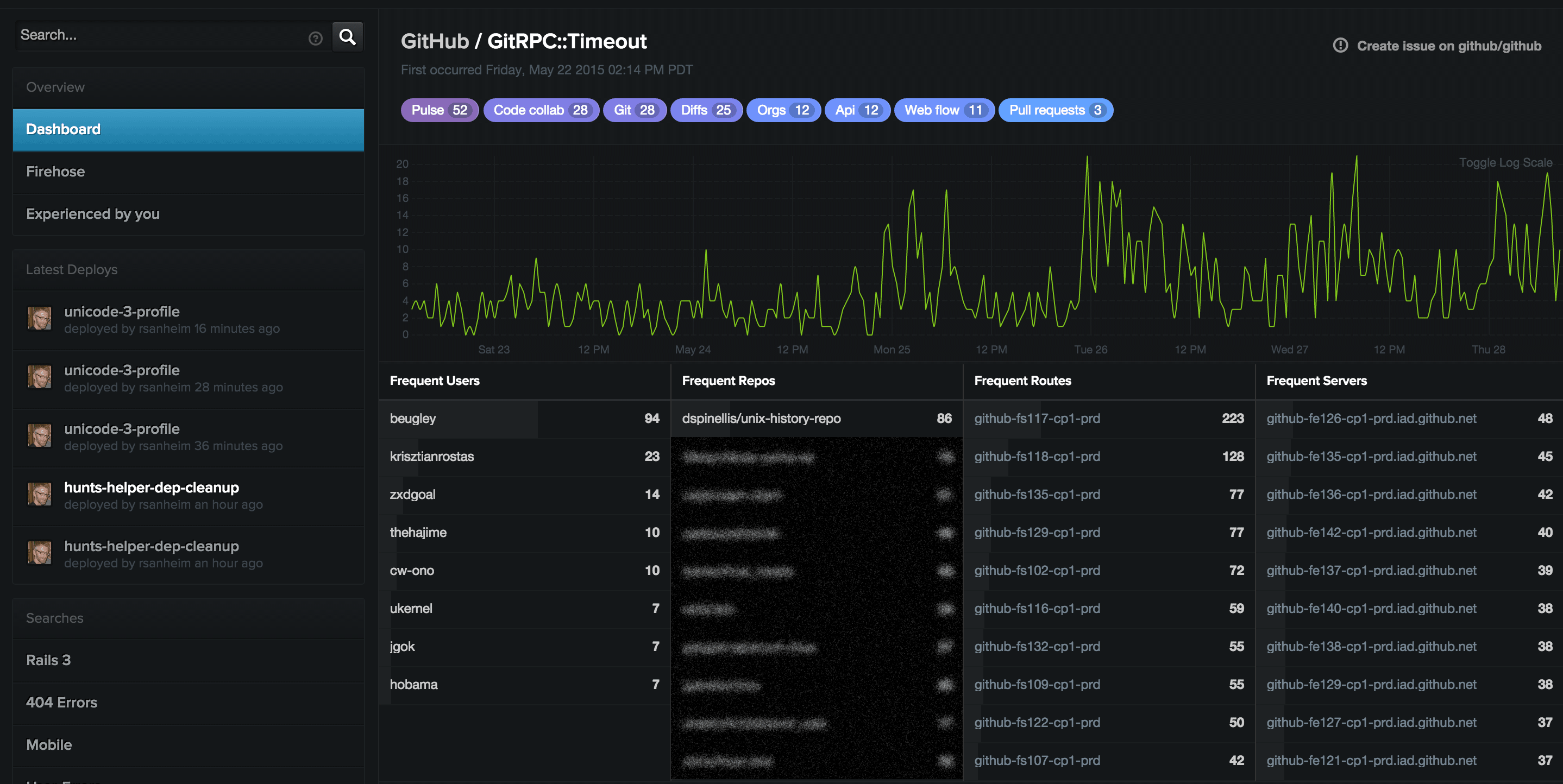Open the Rails 3 saved search
This screenshot has height=784, width=1563.
(x=48, y=660)
